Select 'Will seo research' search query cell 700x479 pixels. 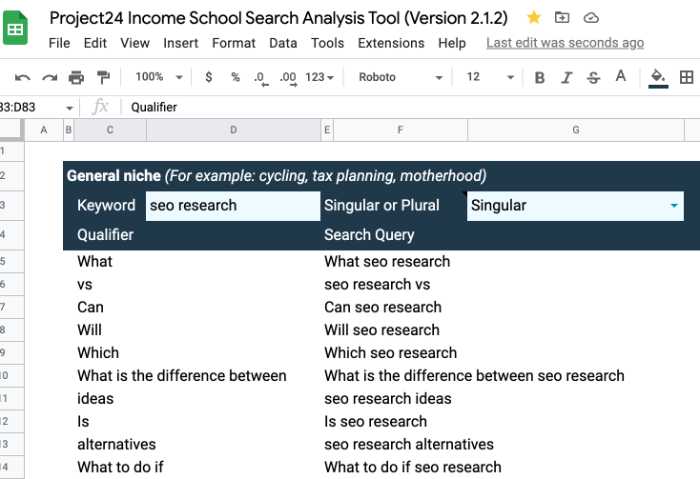tap(382, 330)
